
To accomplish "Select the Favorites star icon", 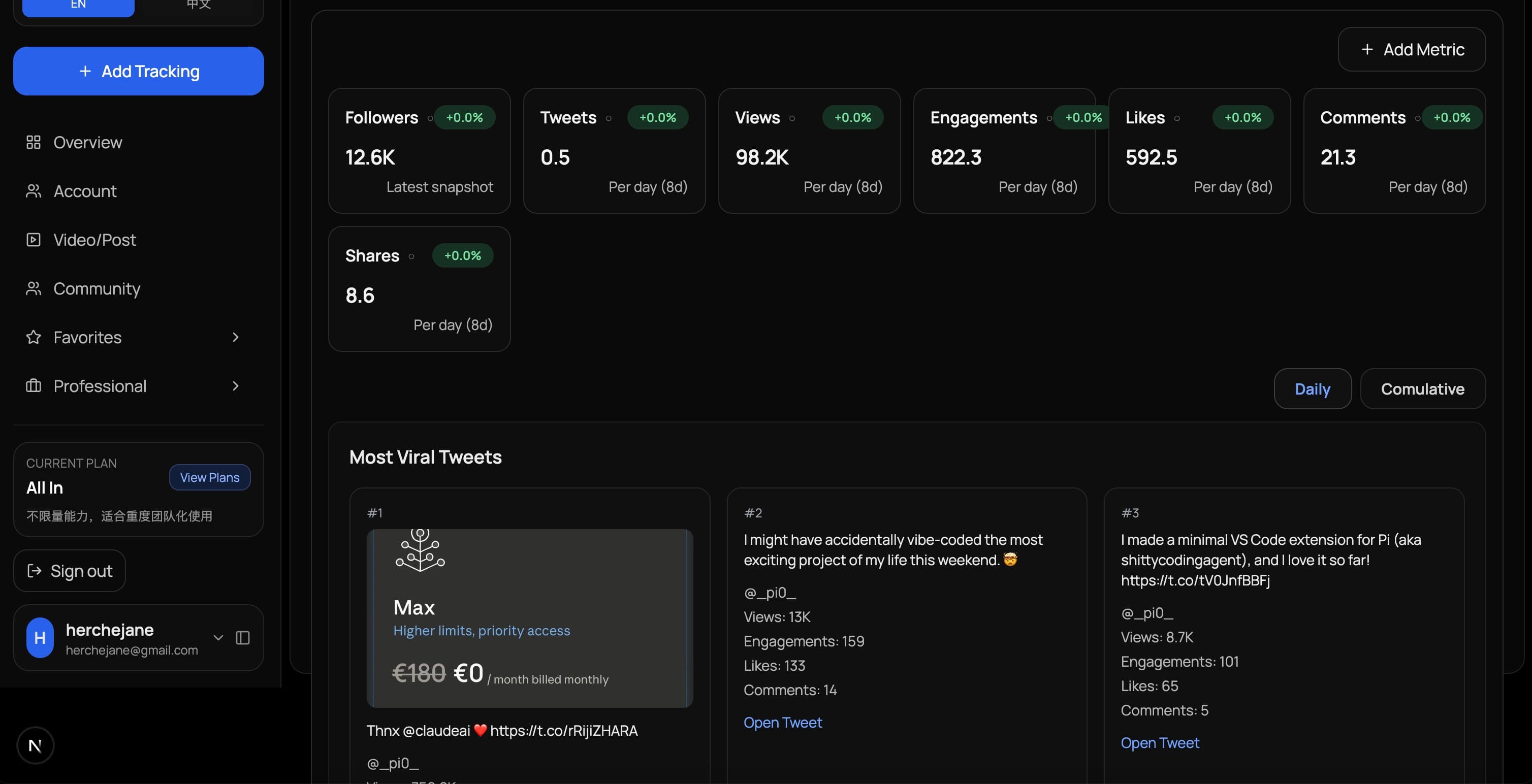I will click(x=34, y=337).
